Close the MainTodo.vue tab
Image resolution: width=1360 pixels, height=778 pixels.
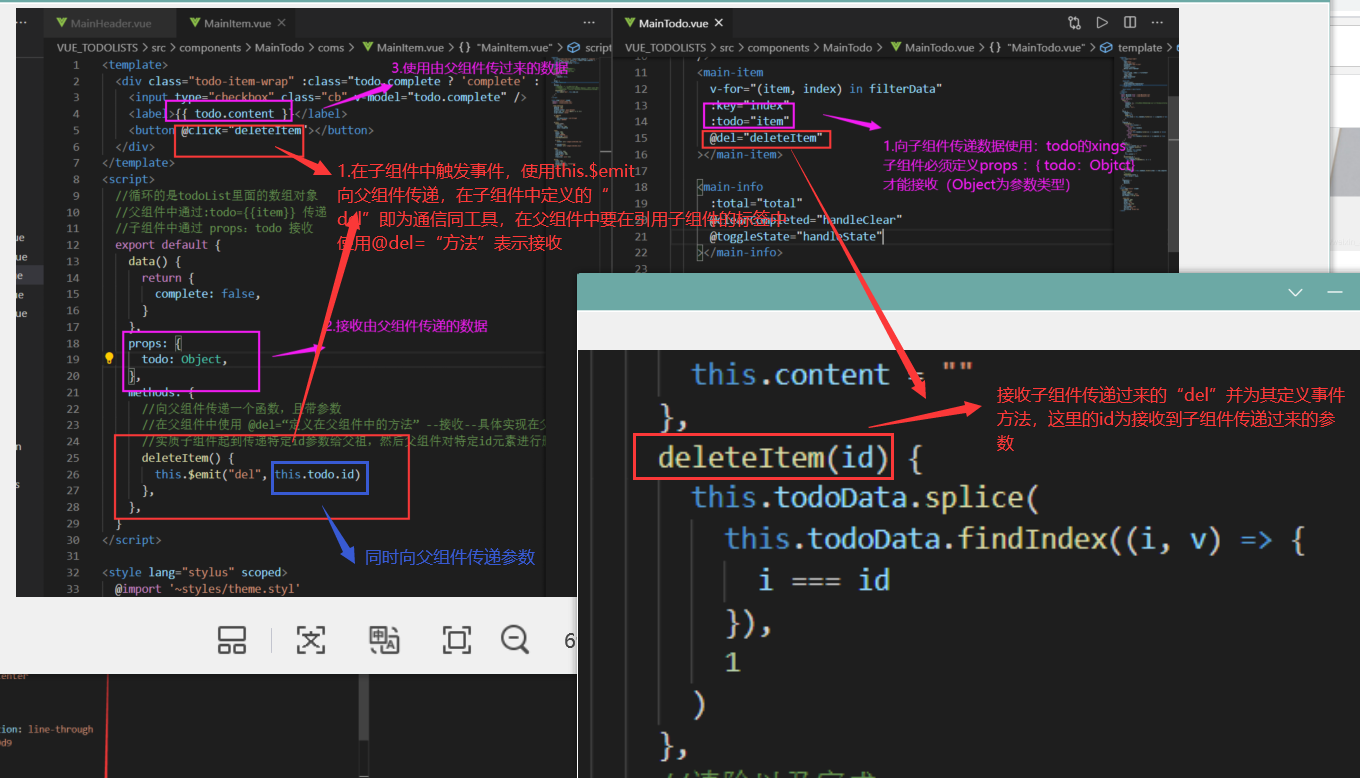point(718,22)
